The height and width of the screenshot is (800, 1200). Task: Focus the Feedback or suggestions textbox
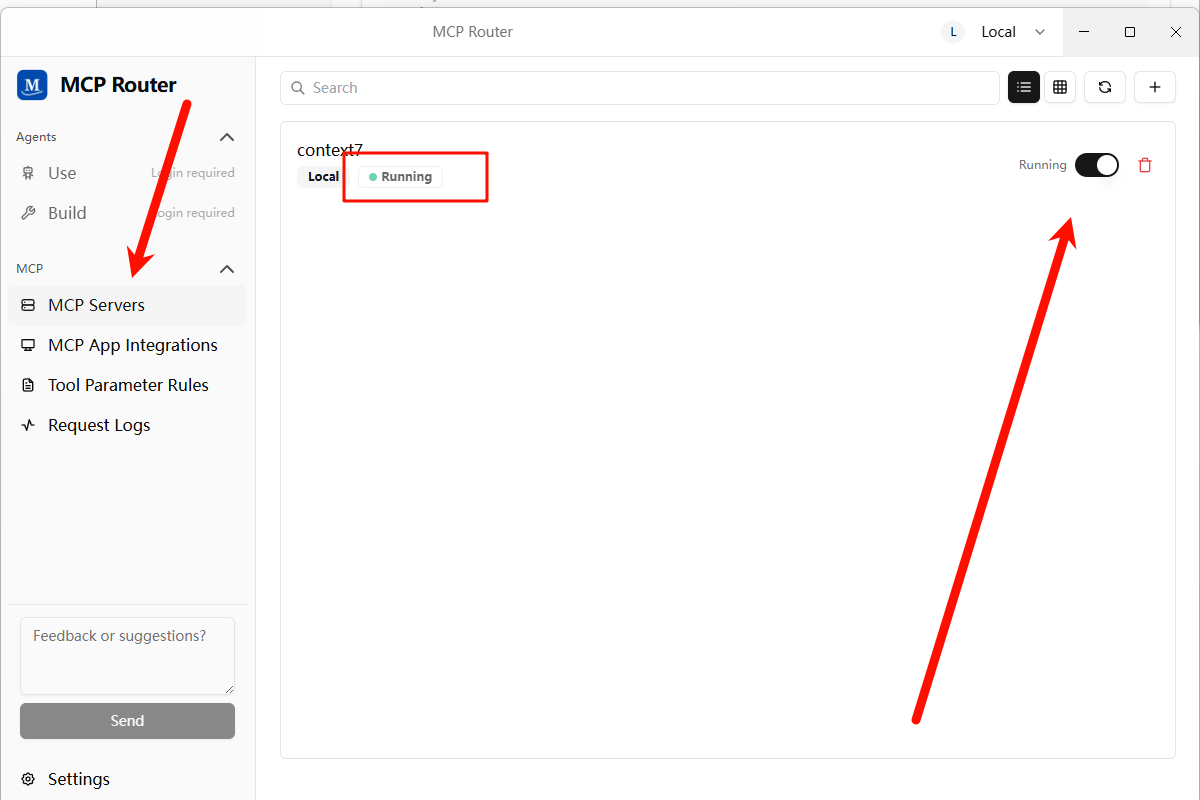[x=127, y=656]
